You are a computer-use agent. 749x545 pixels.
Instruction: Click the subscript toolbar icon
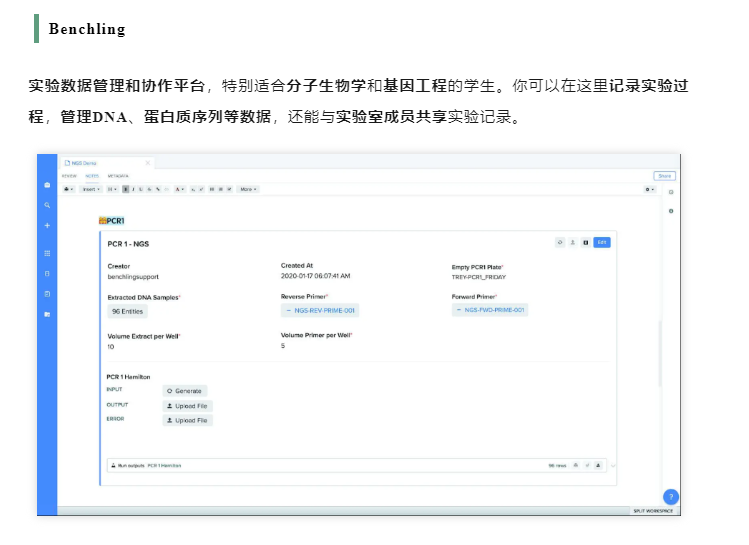[x=193, y=189]
